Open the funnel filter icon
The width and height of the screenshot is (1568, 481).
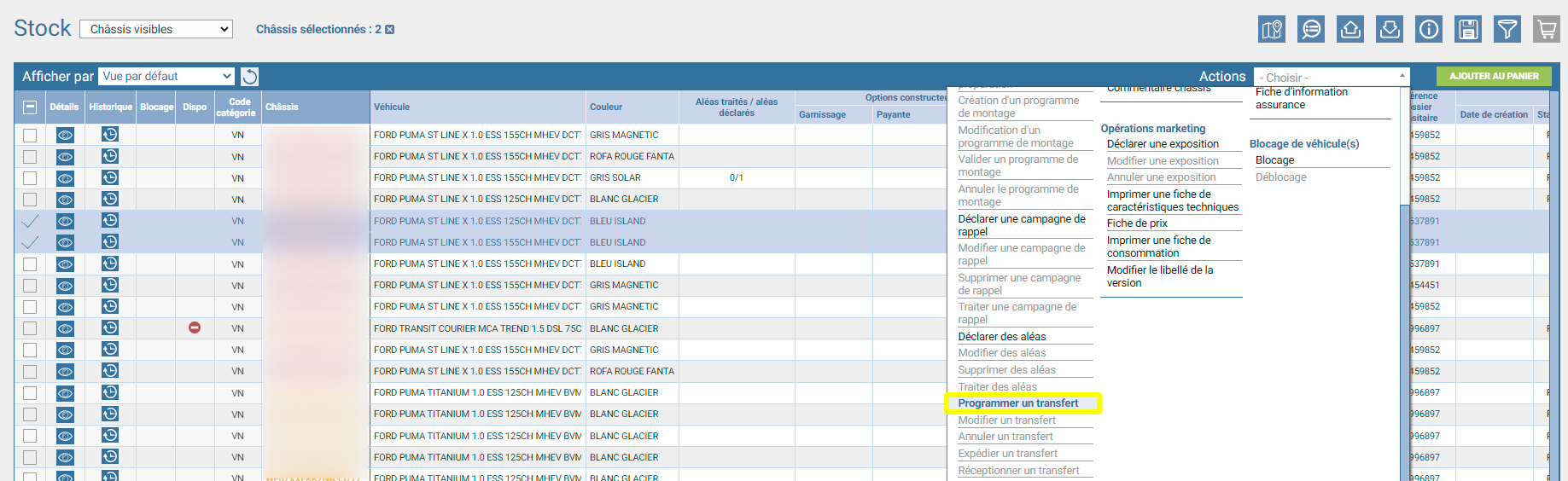1507,29
